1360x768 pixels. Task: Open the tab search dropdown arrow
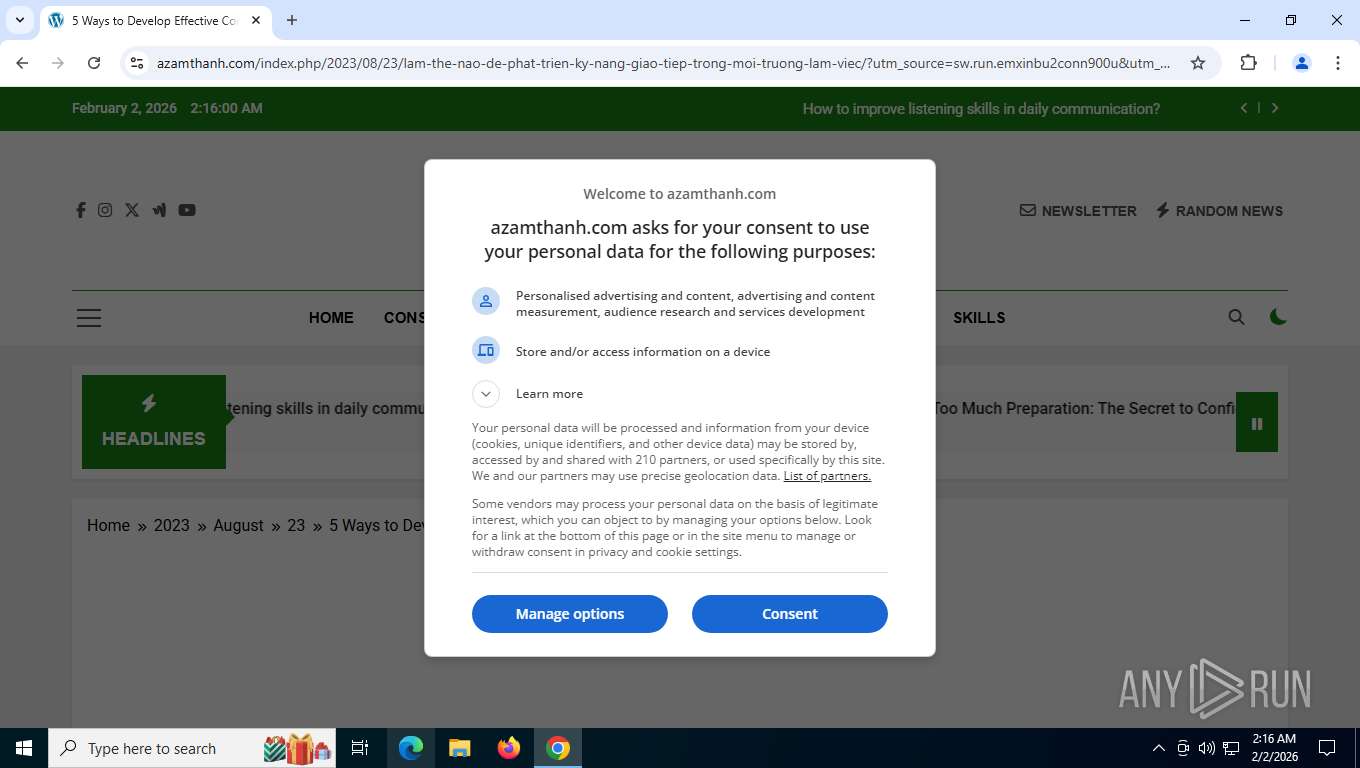(20, 20)
